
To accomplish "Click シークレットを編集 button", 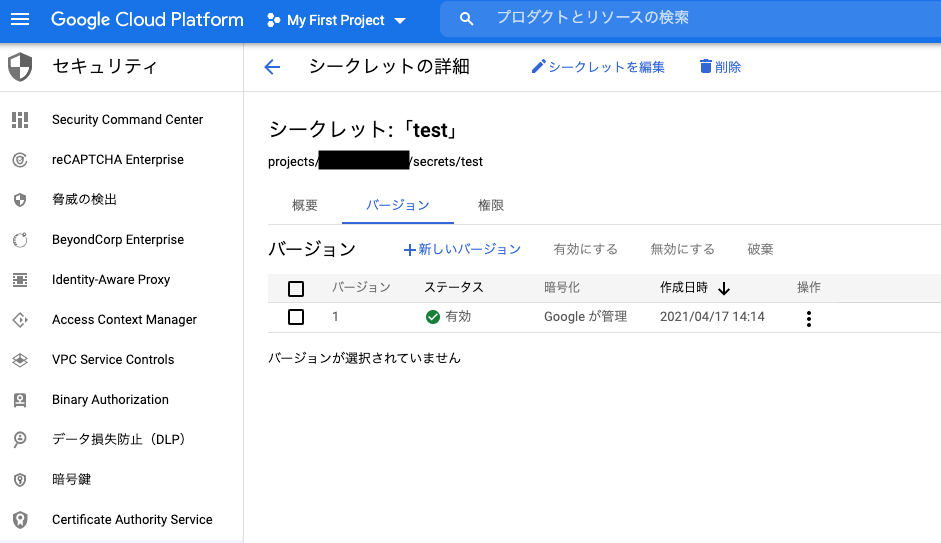I will [598, 67].
